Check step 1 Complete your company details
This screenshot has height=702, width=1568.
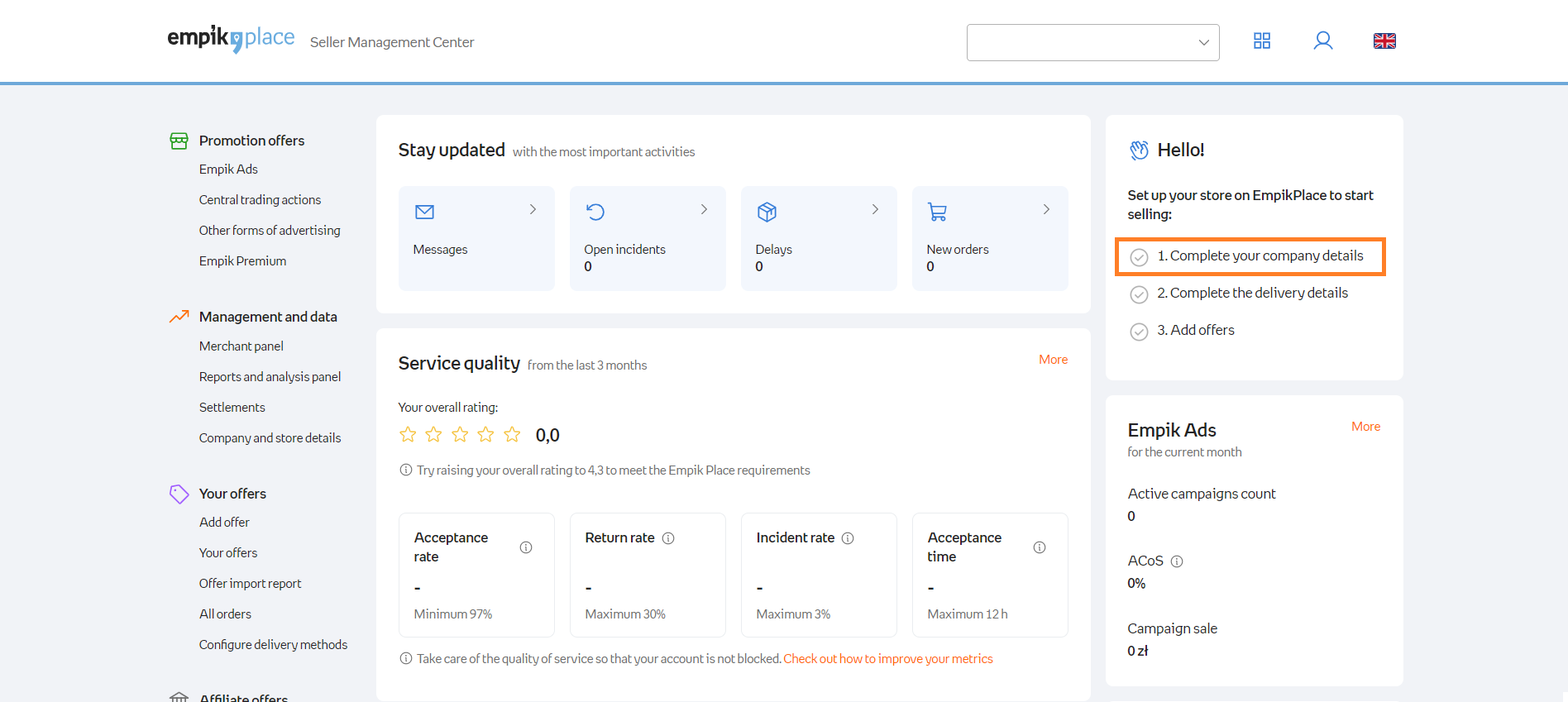tap(1139, 257)
